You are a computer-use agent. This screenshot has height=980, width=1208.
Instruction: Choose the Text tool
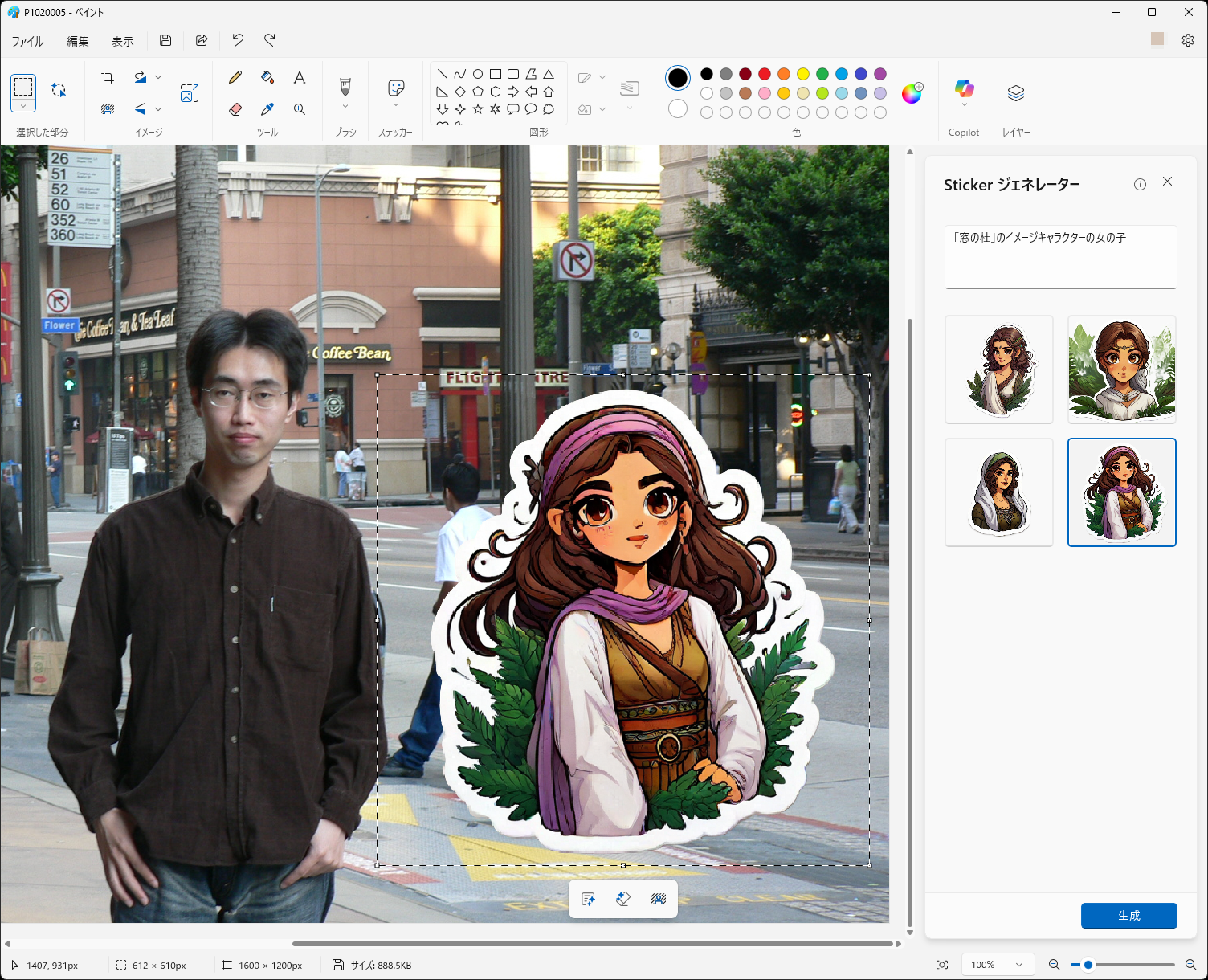point(300,77)
